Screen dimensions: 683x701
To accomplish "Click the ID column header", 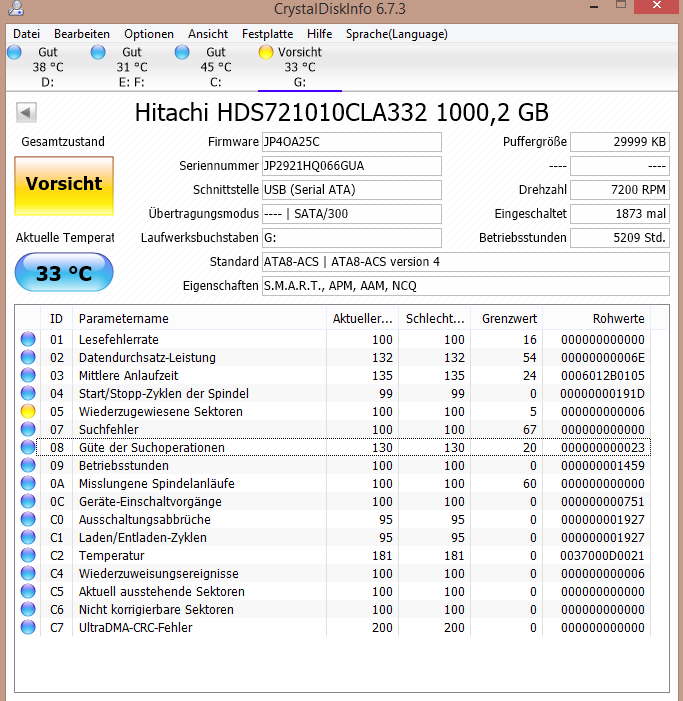I will tap(56, 318).
